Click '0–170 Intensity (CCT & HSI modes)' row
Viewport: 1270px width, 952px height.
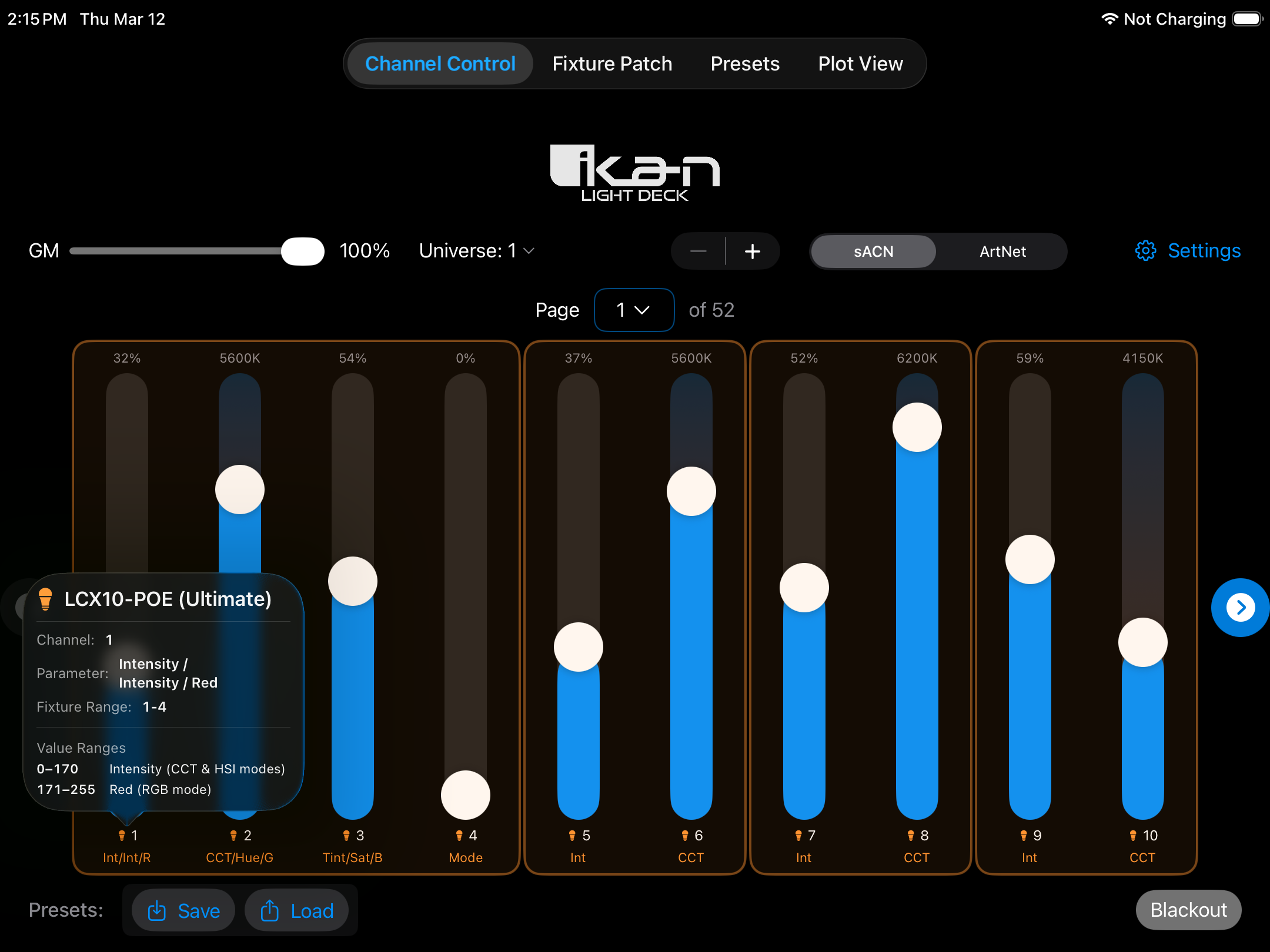pyautogui.click(x=161, y=769)
